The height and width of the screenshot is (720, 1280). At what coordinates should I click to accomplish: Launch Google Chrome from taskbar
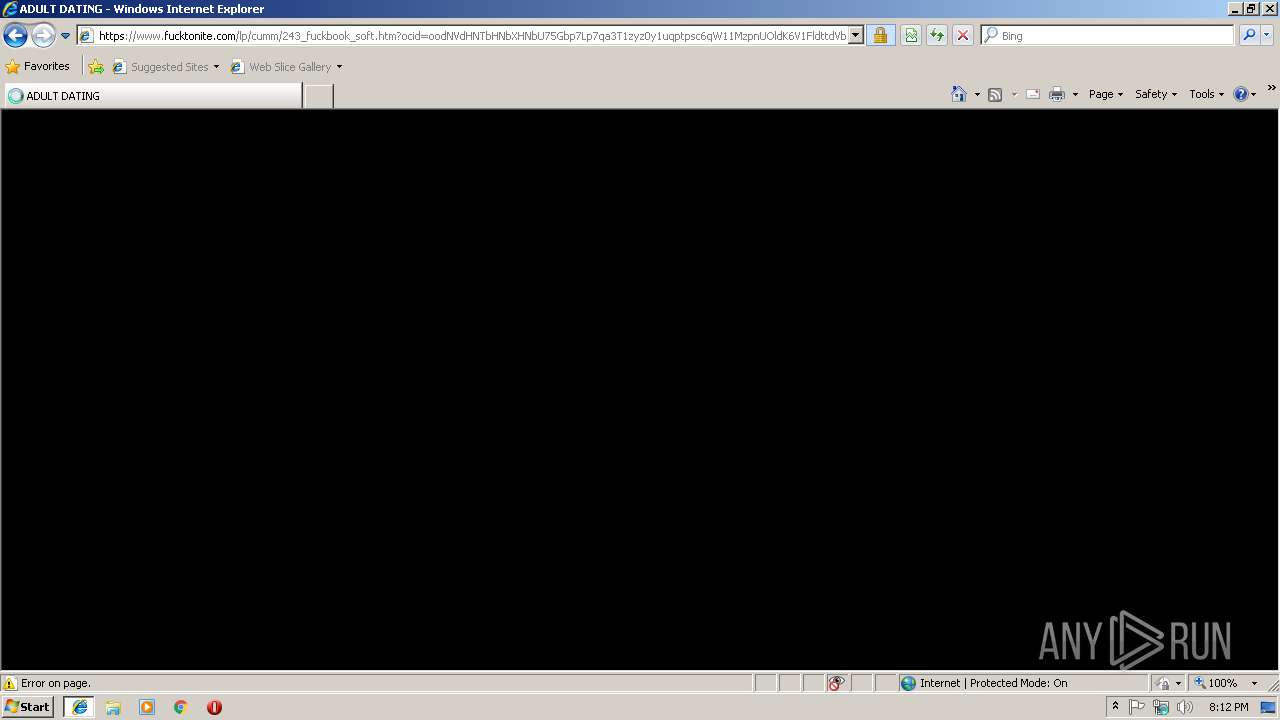[181, 707]
